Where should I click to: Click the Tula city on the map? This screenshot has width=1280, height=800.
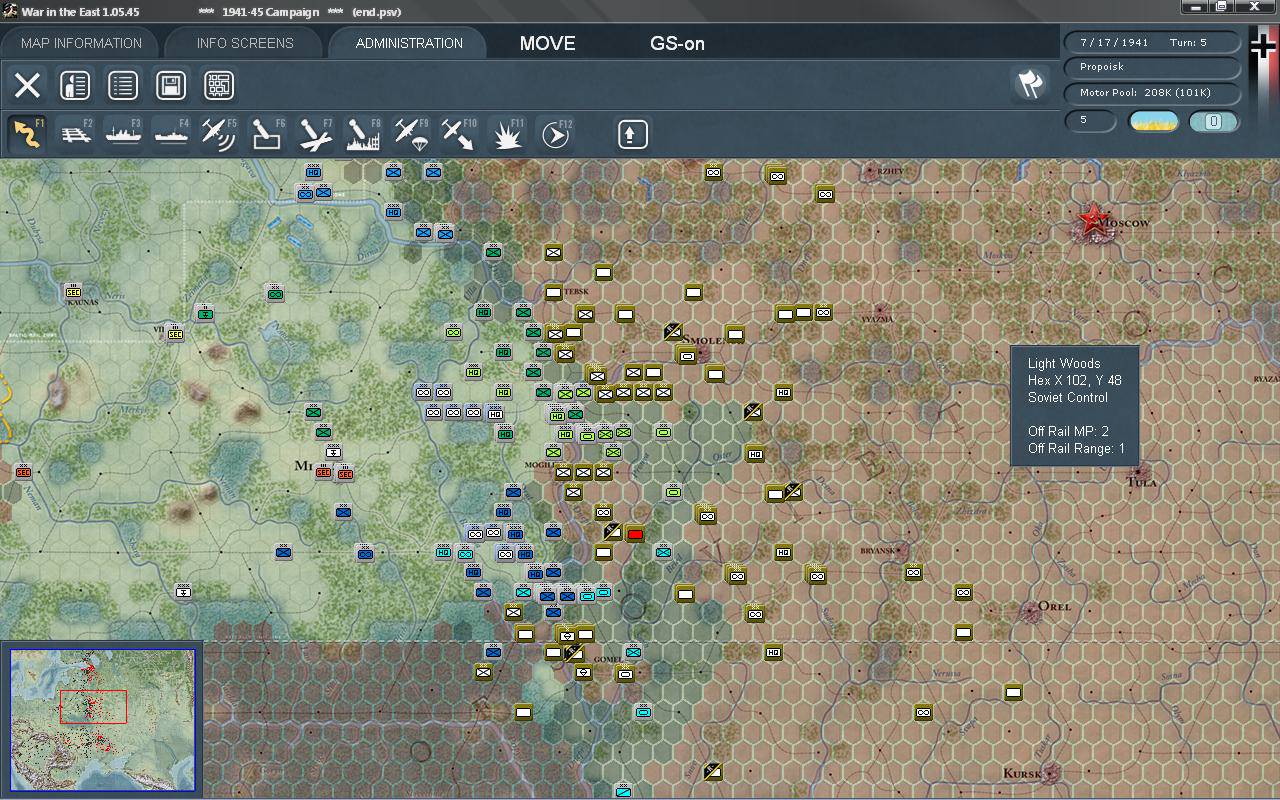[1140, 473]
